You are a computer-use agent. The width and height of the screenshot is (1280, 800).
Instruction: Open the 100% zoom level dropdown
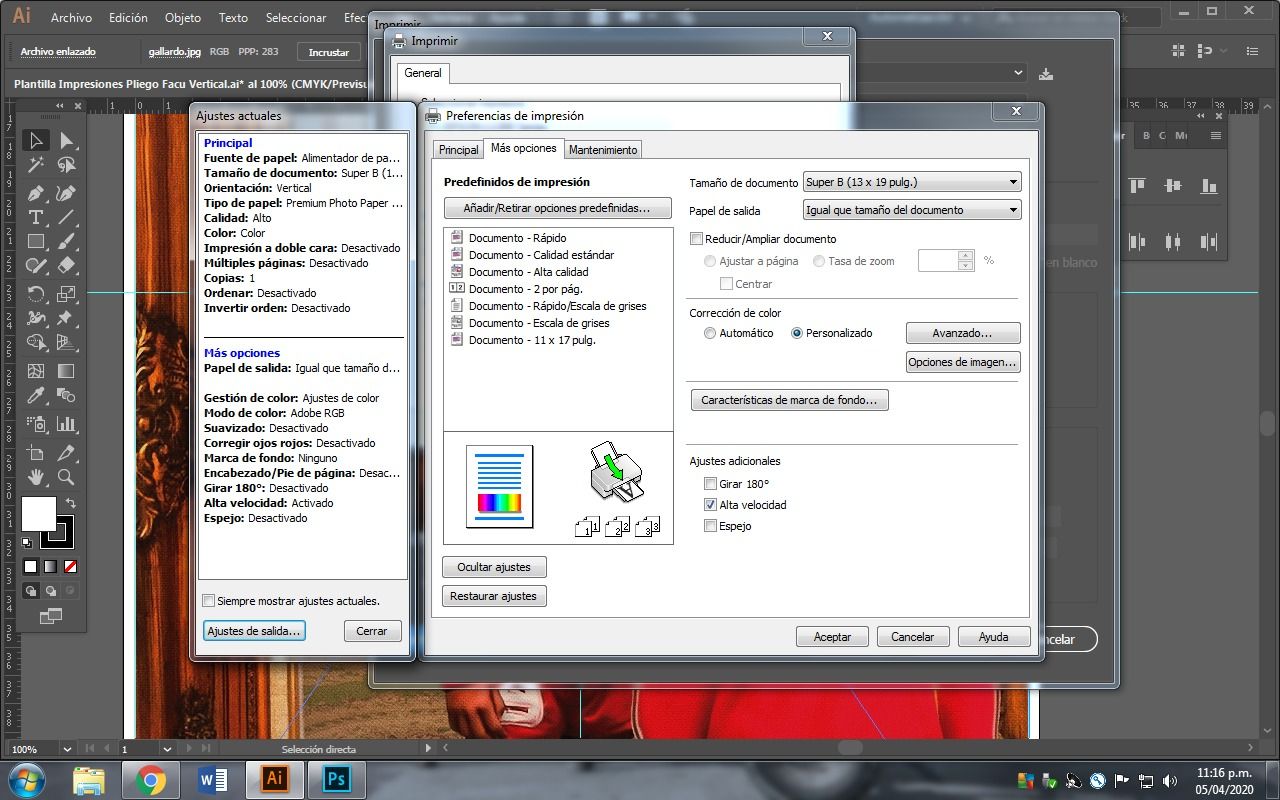68,749
